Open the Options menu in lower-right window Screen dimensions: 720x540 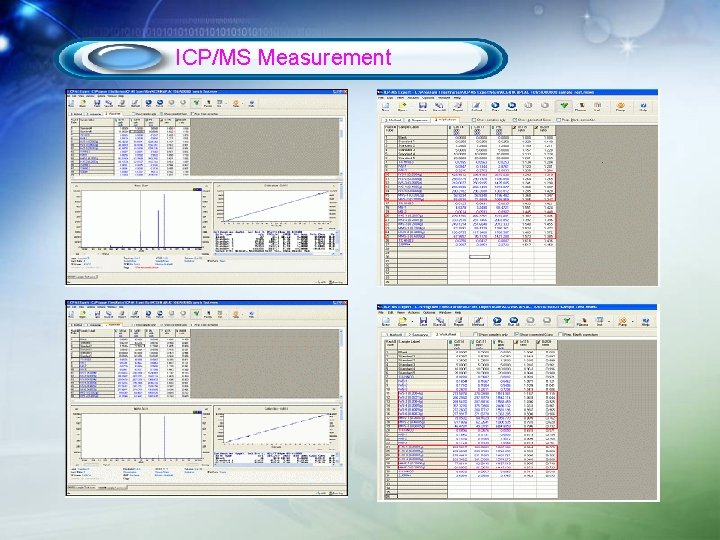tap(429, 313)
